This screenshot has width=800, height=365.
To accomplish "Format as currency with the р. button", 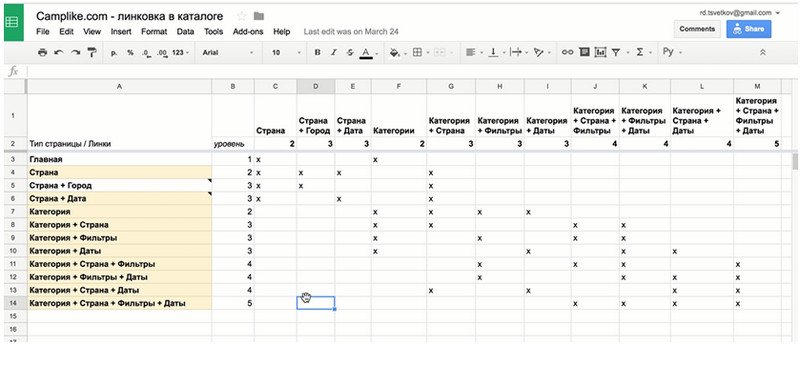I will [x=114, y=52].
